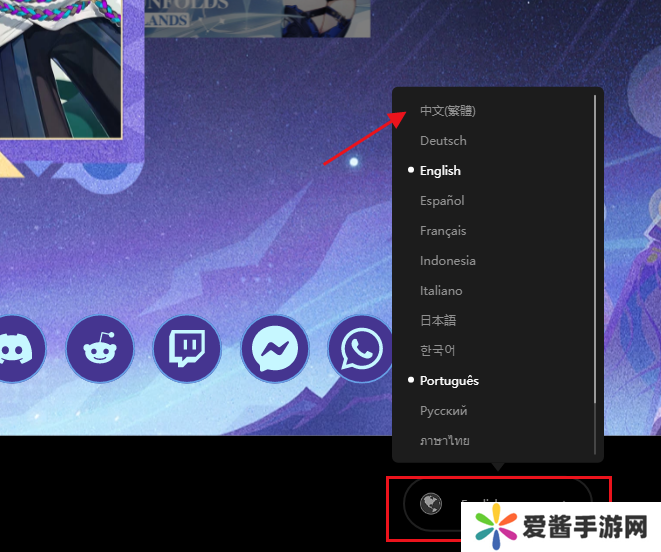
Task: Choose 日本語 from the dropdown
Action: [x=437, y=321]
